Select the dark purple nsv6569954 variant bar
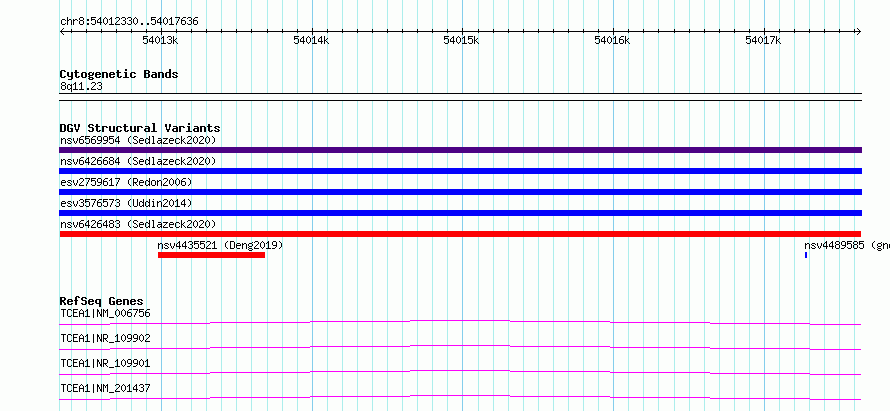Image resolution: width=890 pixels, height=411 pixels. [x=460, y=150]
